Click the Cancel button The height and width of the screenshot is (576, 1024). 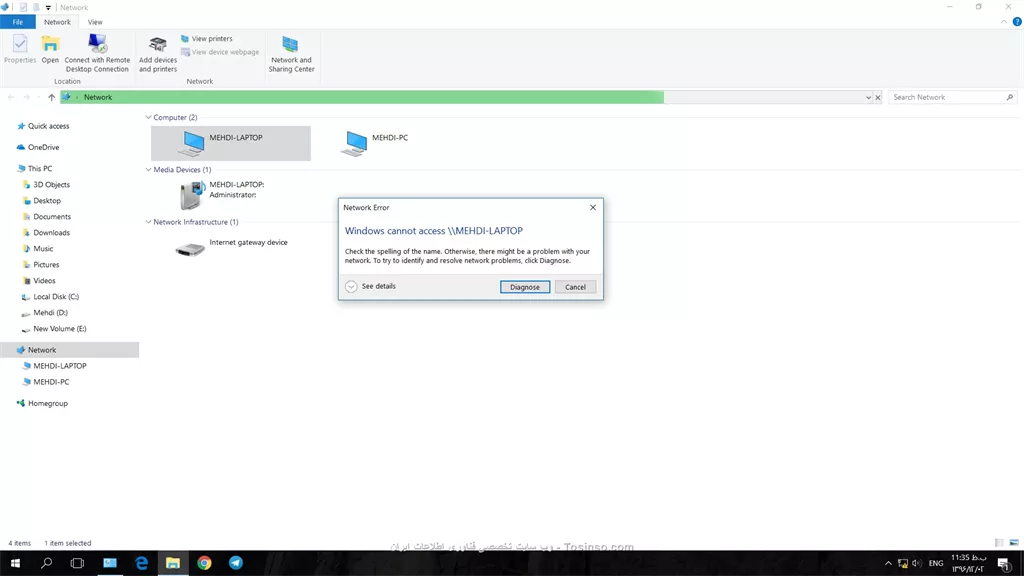[x=575, y=287]
